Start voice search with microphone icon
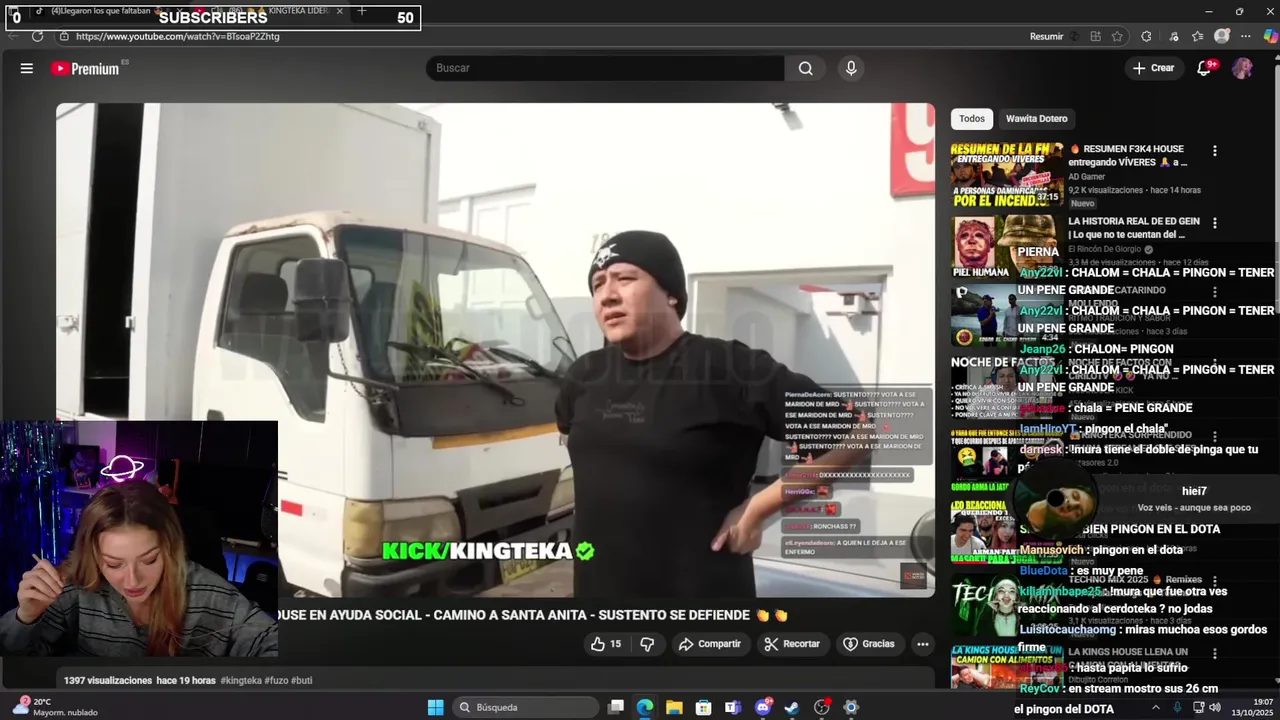Image resolution: width=1280 pixels, height=720 pixels. (851, 68)
